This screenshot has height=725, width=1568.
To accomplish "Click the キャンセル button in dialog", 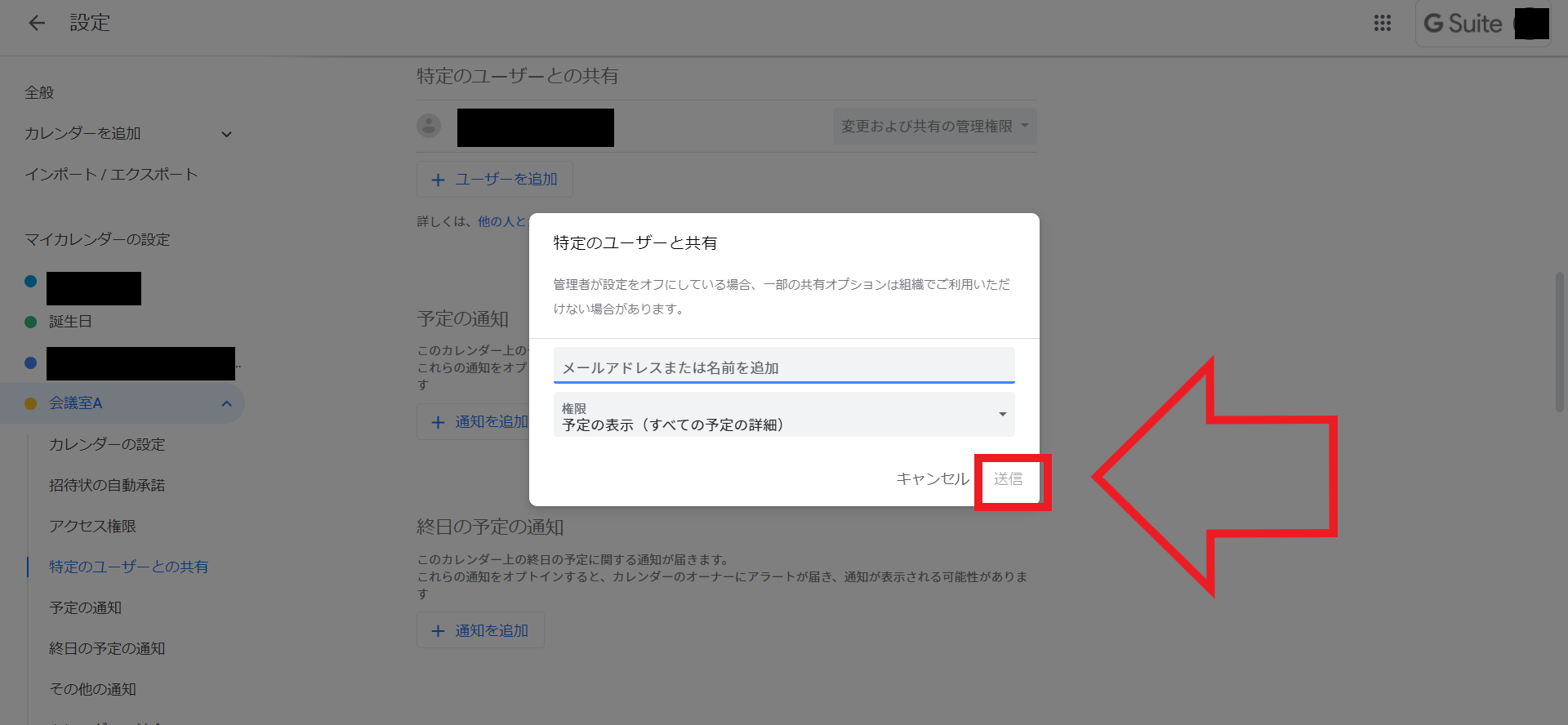I will tap(933, 479).
